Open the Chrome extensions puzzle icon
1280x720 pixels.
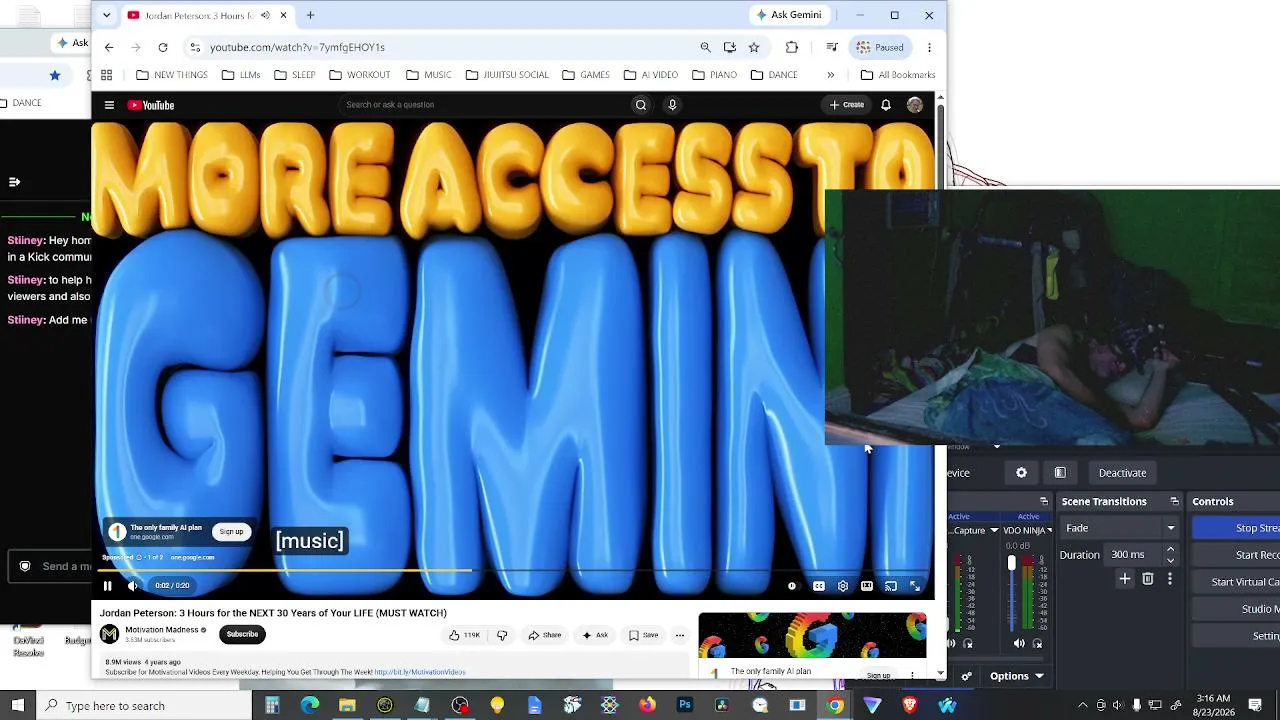(x=792, y=47)
